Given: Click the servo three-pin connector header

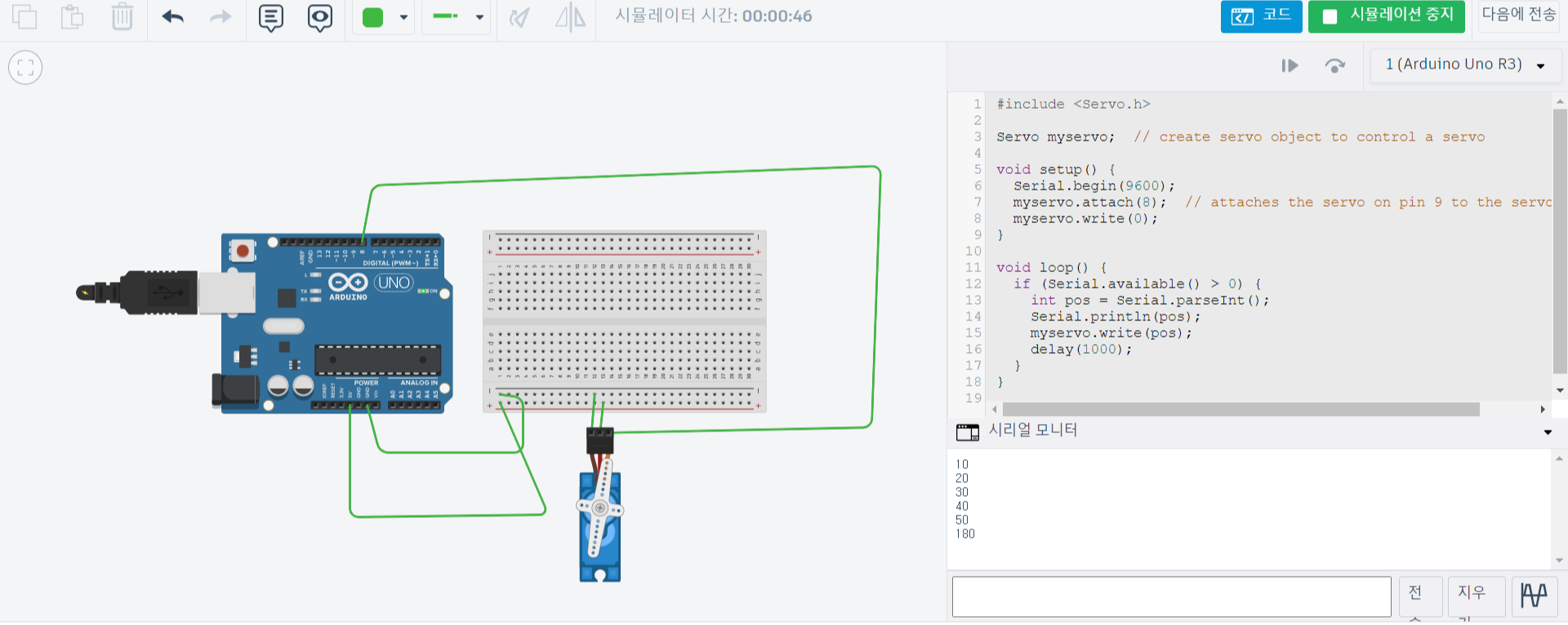Looking at the screenshot, I should click(x=599, y=441).
